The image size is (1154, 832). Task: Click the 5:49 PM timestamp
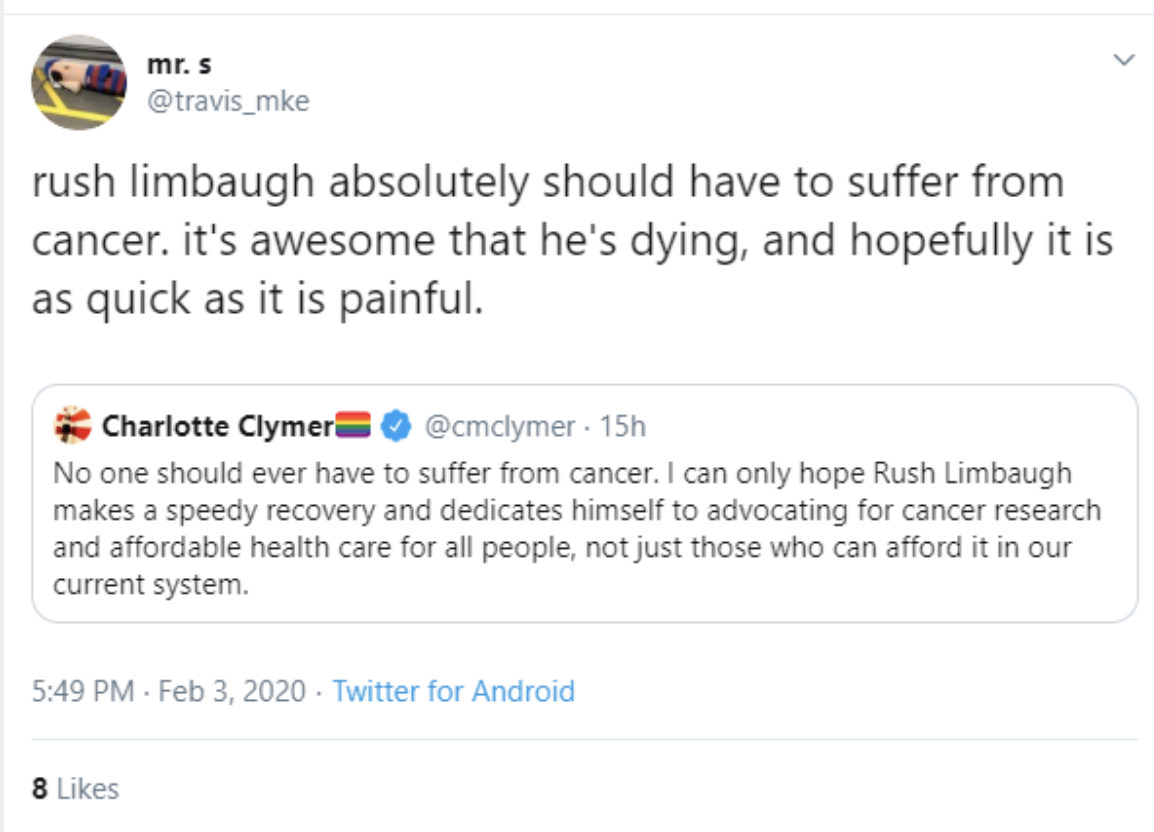pyautogui.click(x=83, y=691)
